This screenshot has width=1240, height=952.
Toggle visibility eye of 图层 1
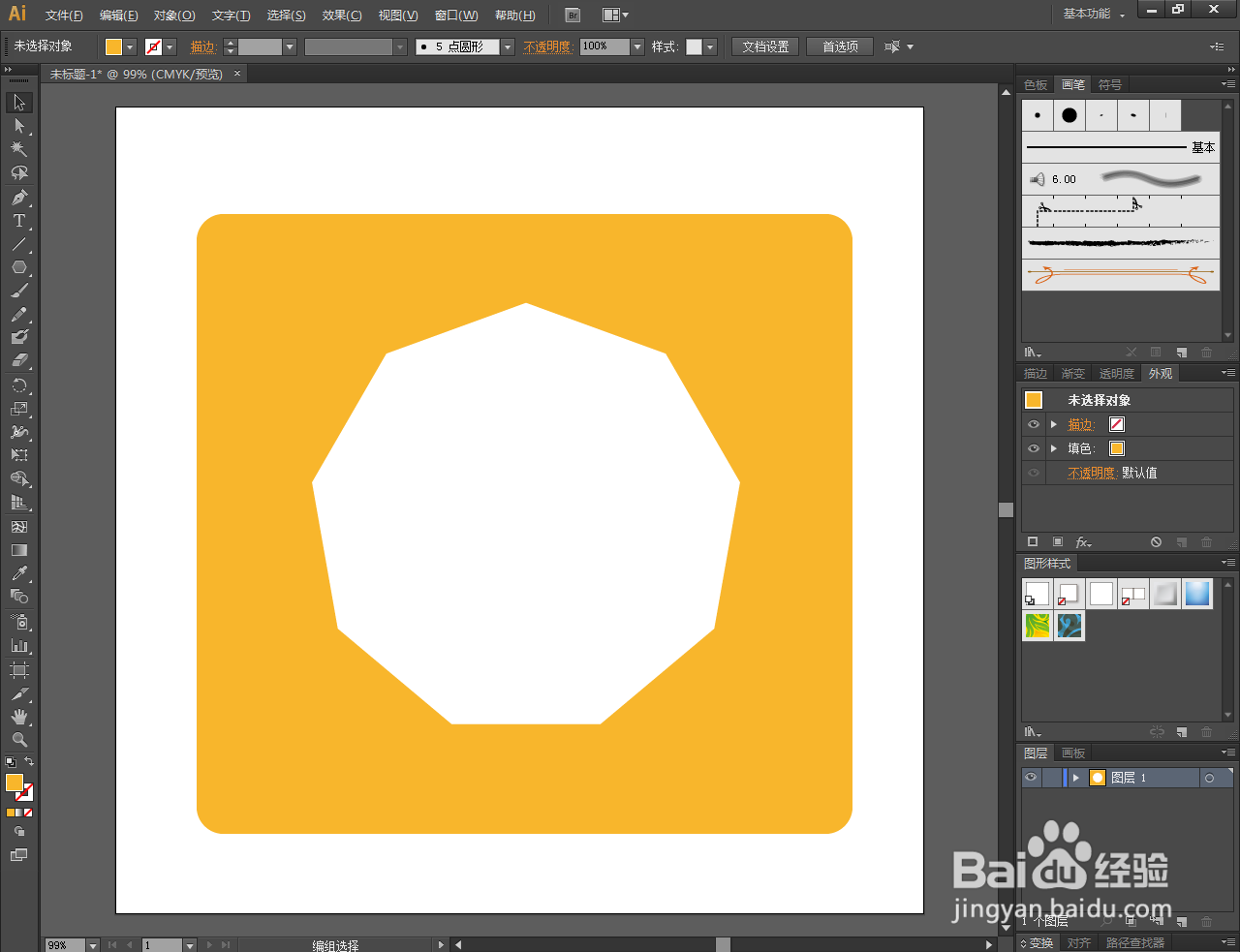[x=1031, y=777]
